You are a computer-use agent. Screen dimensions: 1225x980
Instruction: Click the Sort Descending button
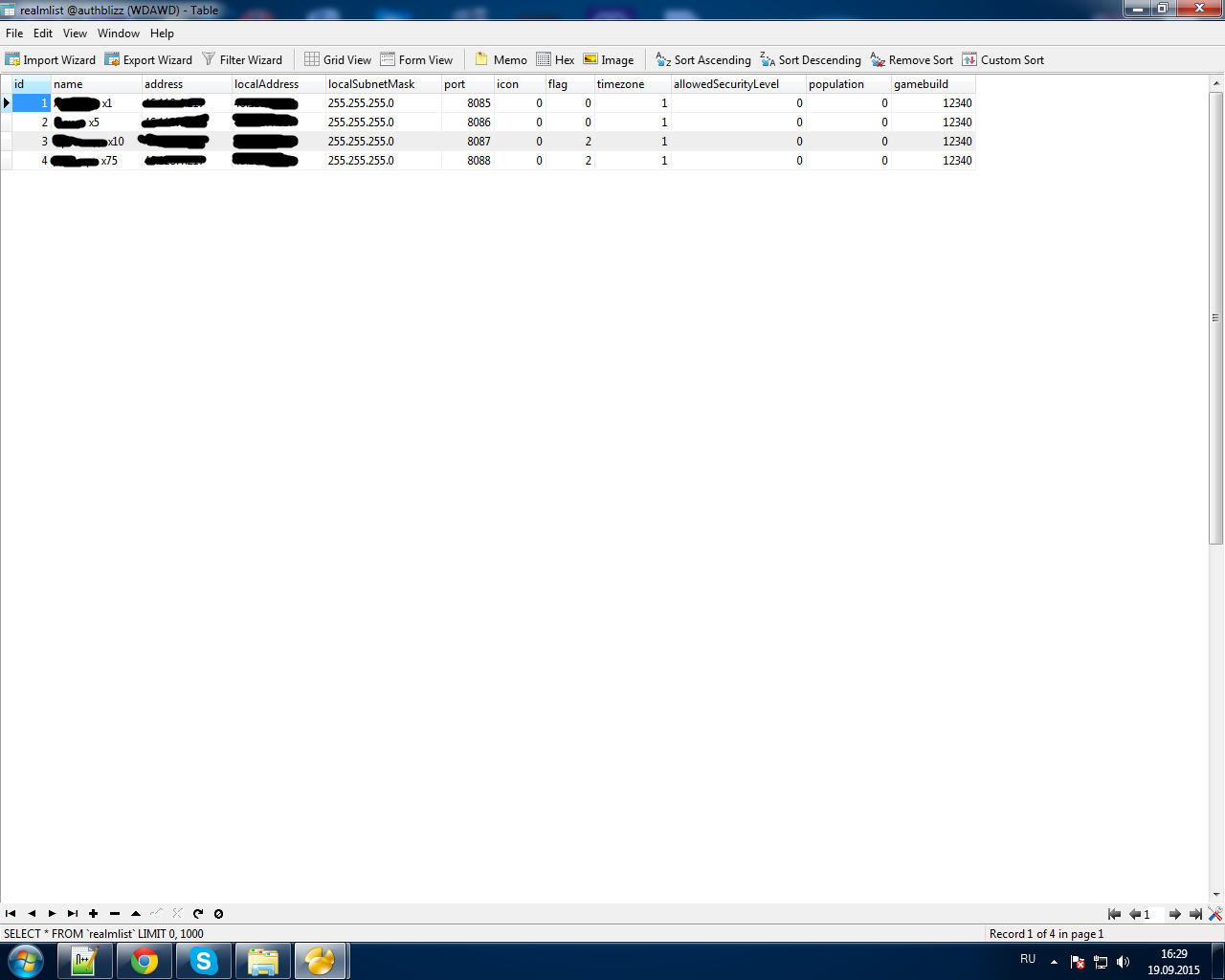811,59
